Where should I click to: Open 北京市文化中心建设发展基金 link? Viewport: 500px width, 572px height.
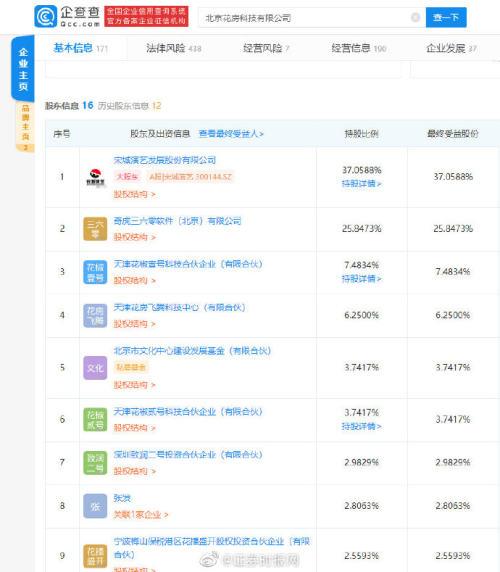coord(192,351)
